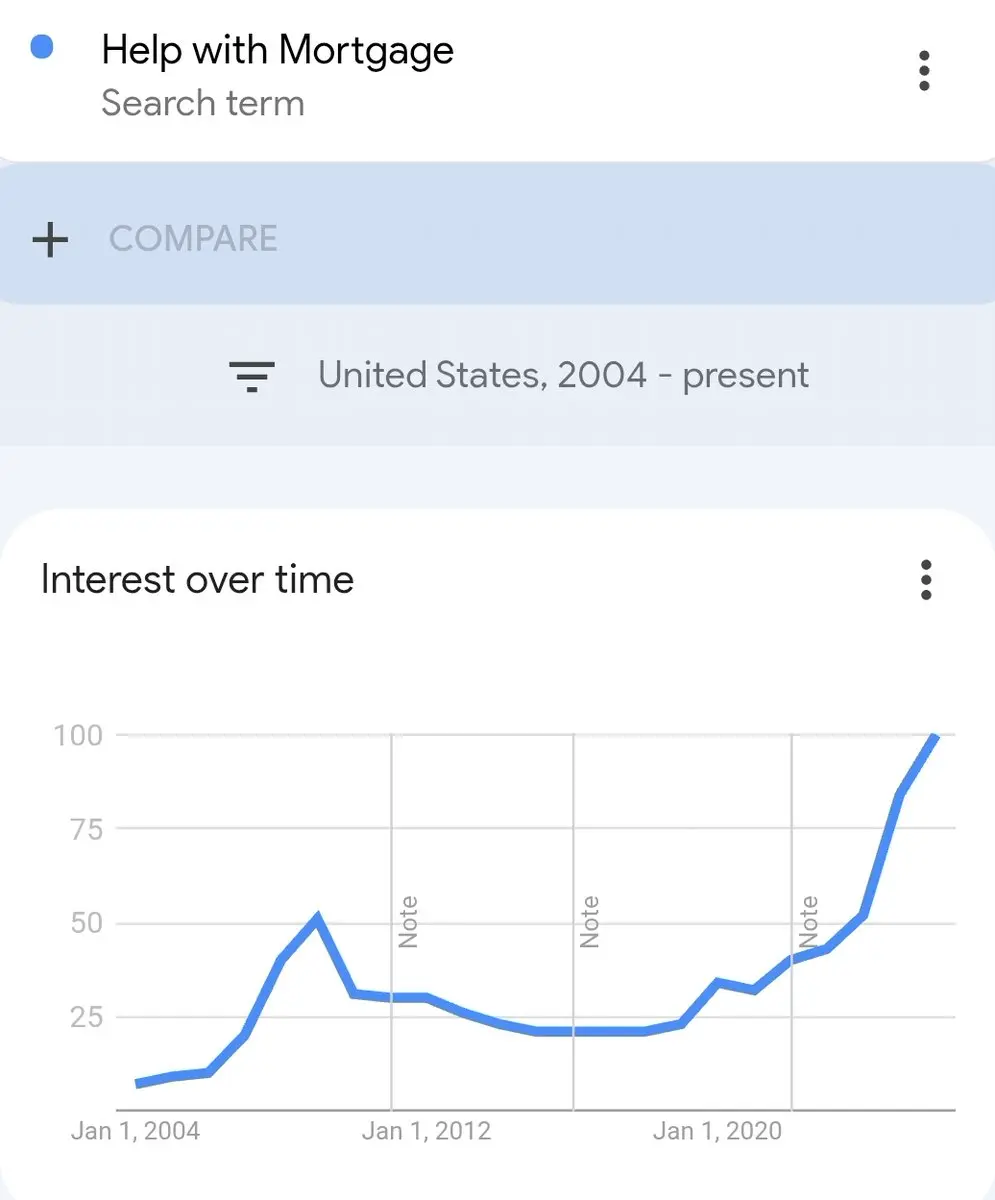Click the Jan 1, 2020 axis label
The height and width of the screenshot is (1200, 995).
click(718, 1131)
